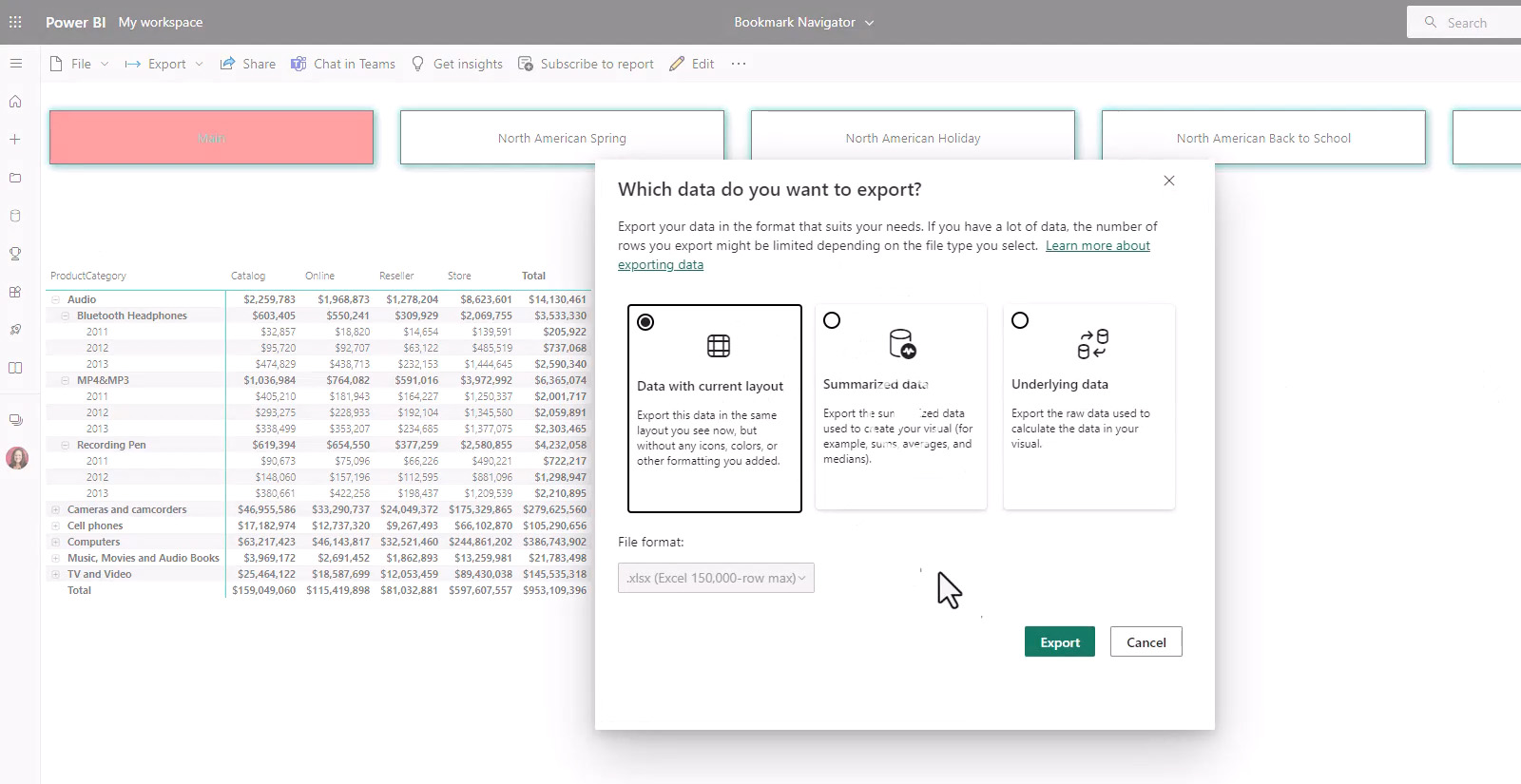1521x784 pixels.
Task: Open the Apps icon in sidebar
Action: (x=15, y=292)
